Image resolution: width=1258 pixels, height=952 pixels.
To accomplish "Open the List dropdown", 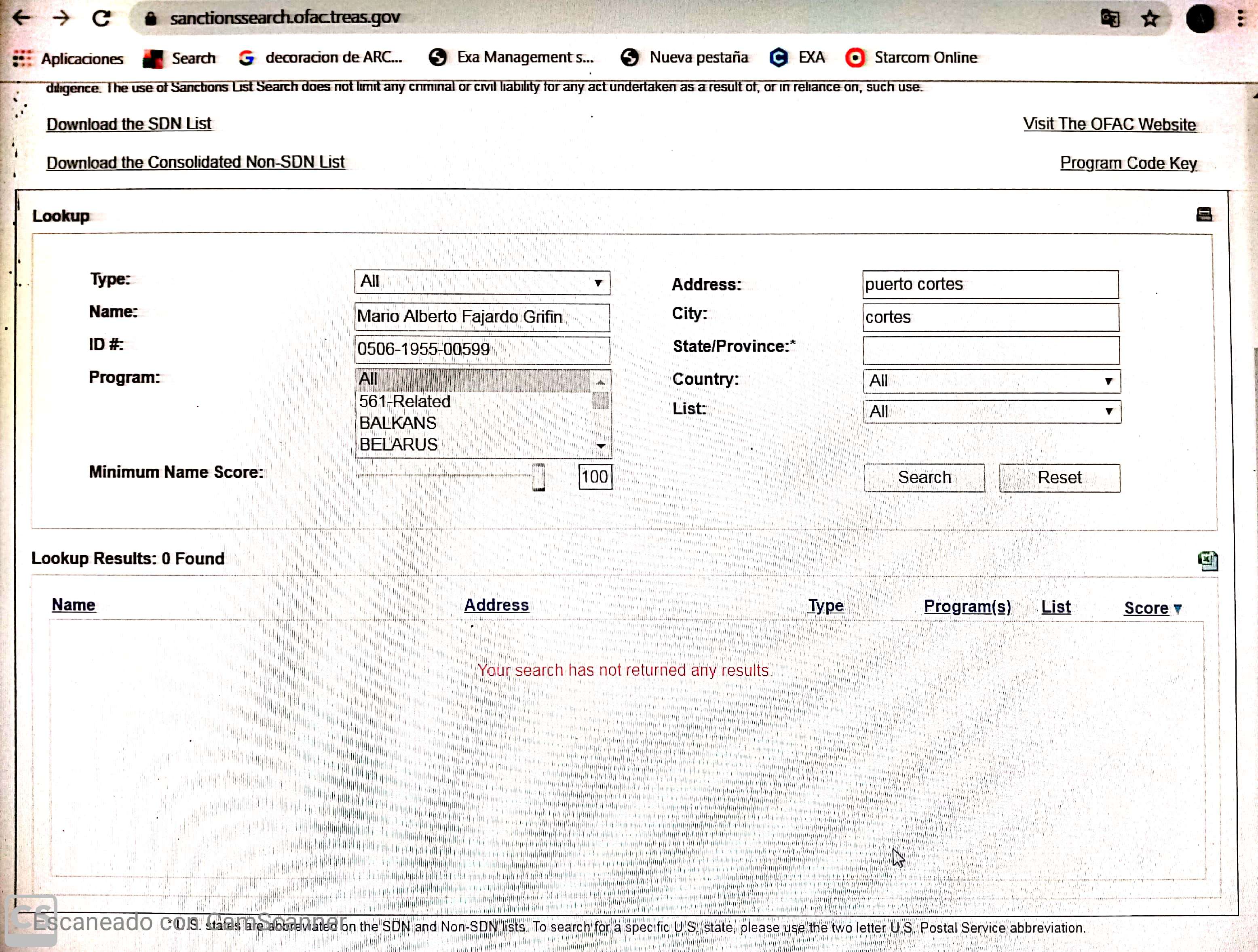I will coord(991,411).
